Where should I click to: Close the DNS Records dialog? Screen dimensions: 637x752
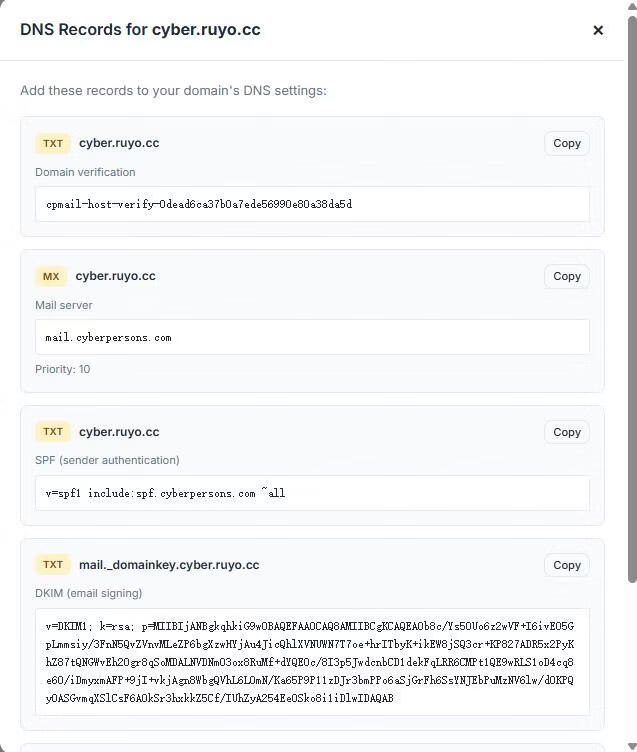click(x=598, y=30)
